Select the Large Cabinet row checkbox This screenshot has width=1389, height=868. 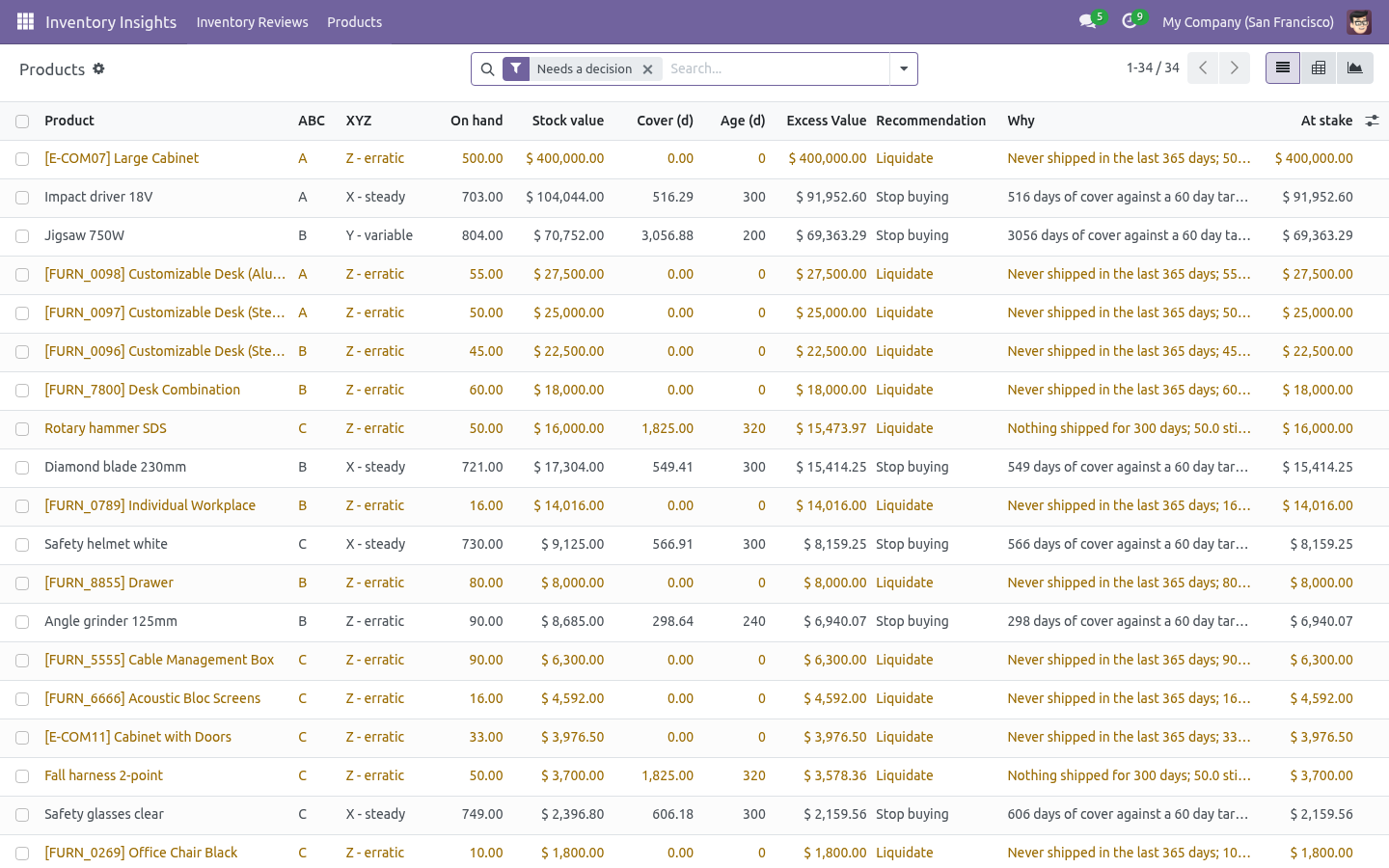tap(22, 159)
